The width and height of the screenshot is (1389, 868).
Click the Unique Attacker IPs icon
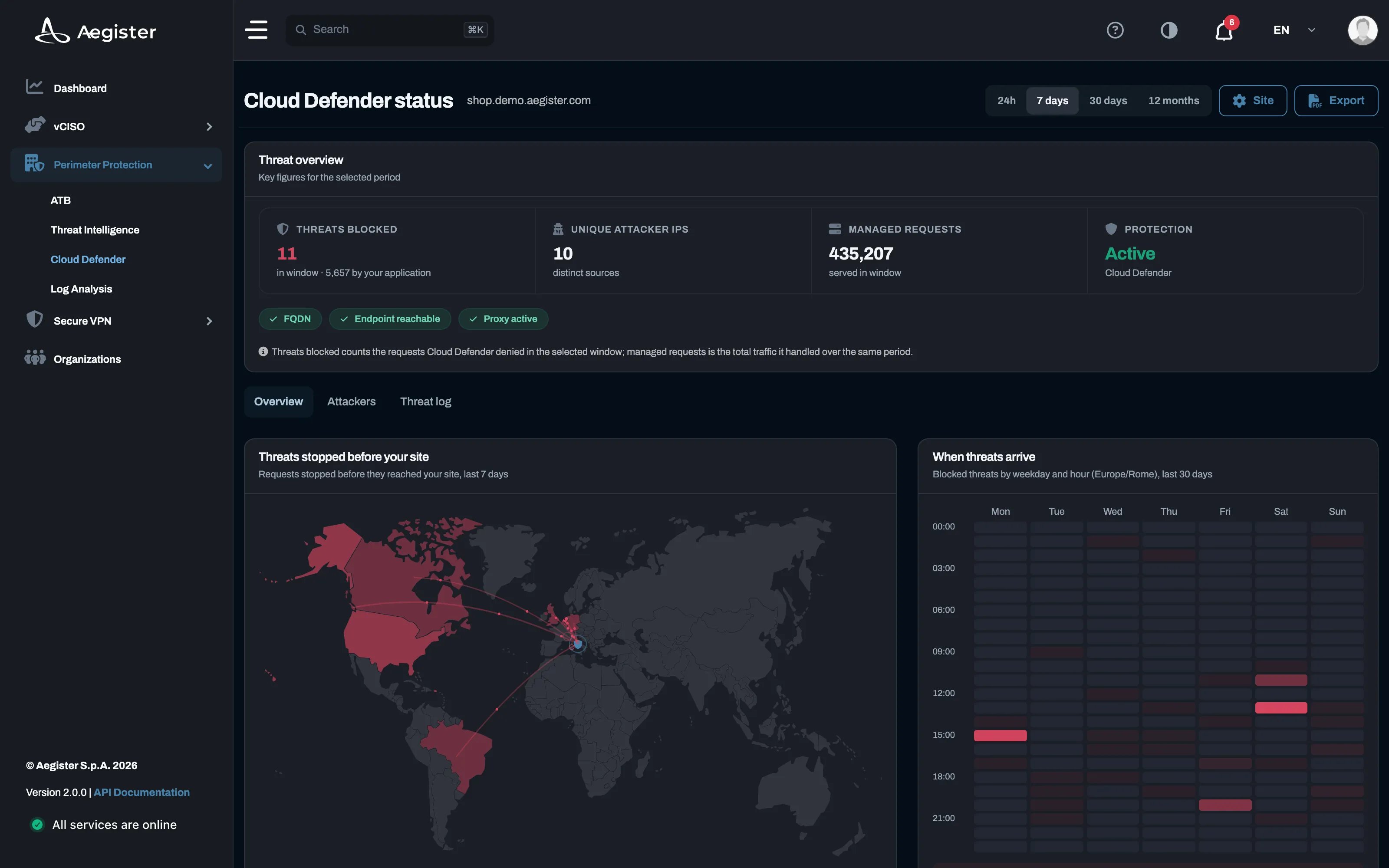[558, 229]
